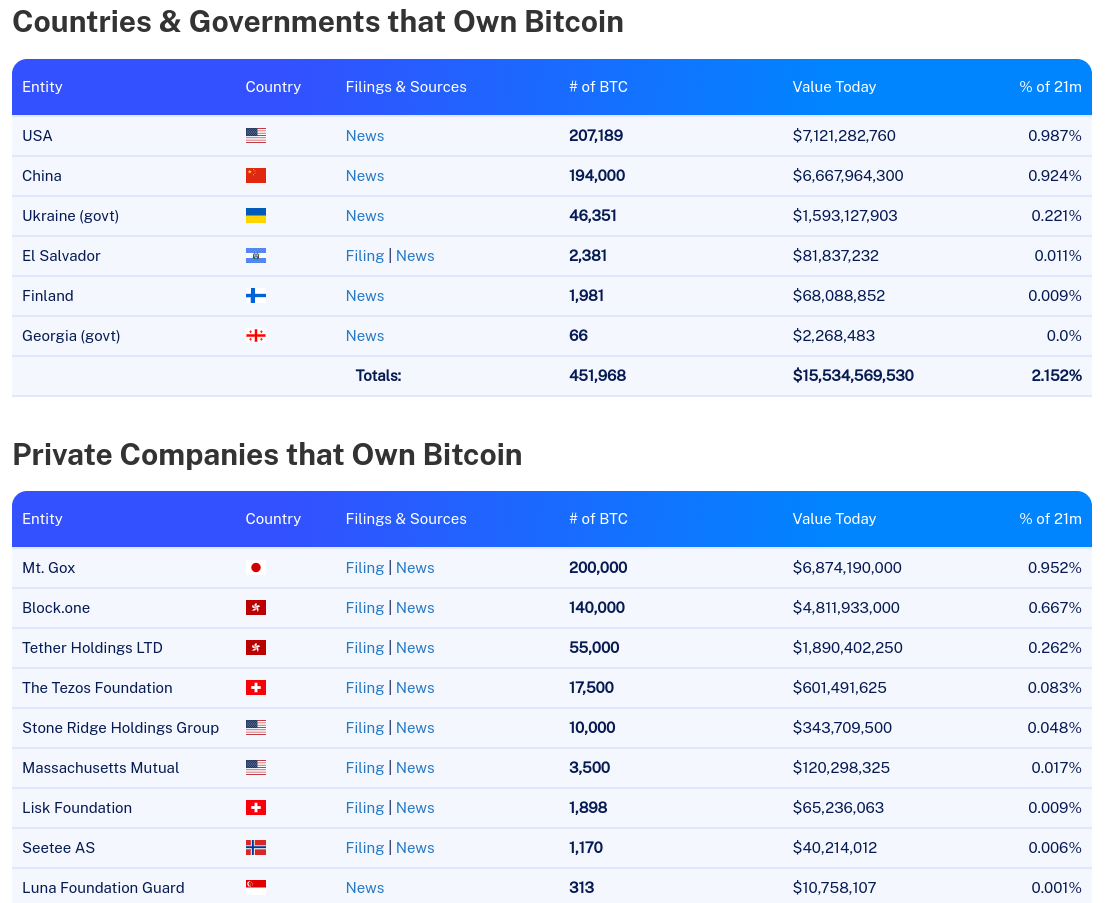This screenshot has height=903, width=1117.
Task: Click the Ukraine flag icon
Action: point(256,215)
